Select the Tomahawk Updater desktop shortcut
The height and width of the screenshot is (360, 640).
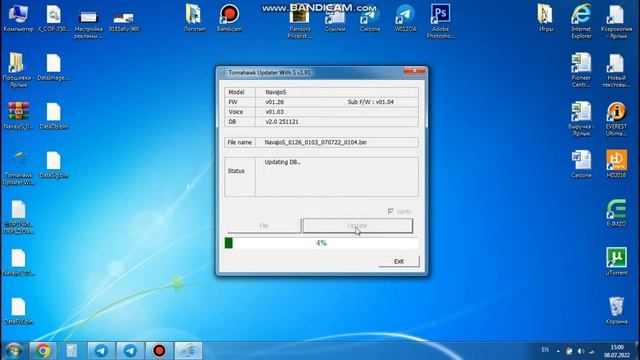click(x=18, y=168)
